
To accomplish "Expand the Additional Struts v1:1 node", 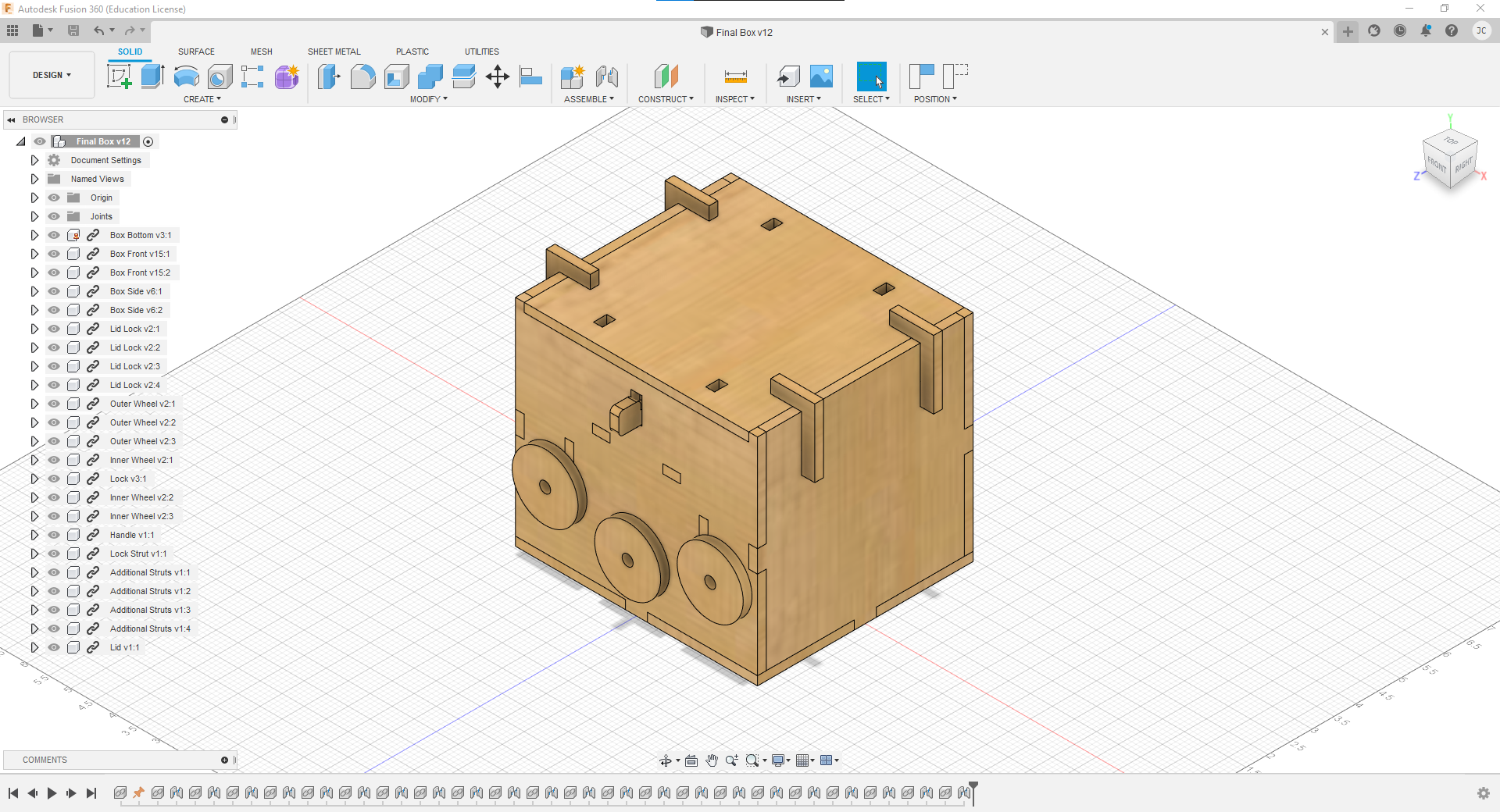I will click(34, 572).
